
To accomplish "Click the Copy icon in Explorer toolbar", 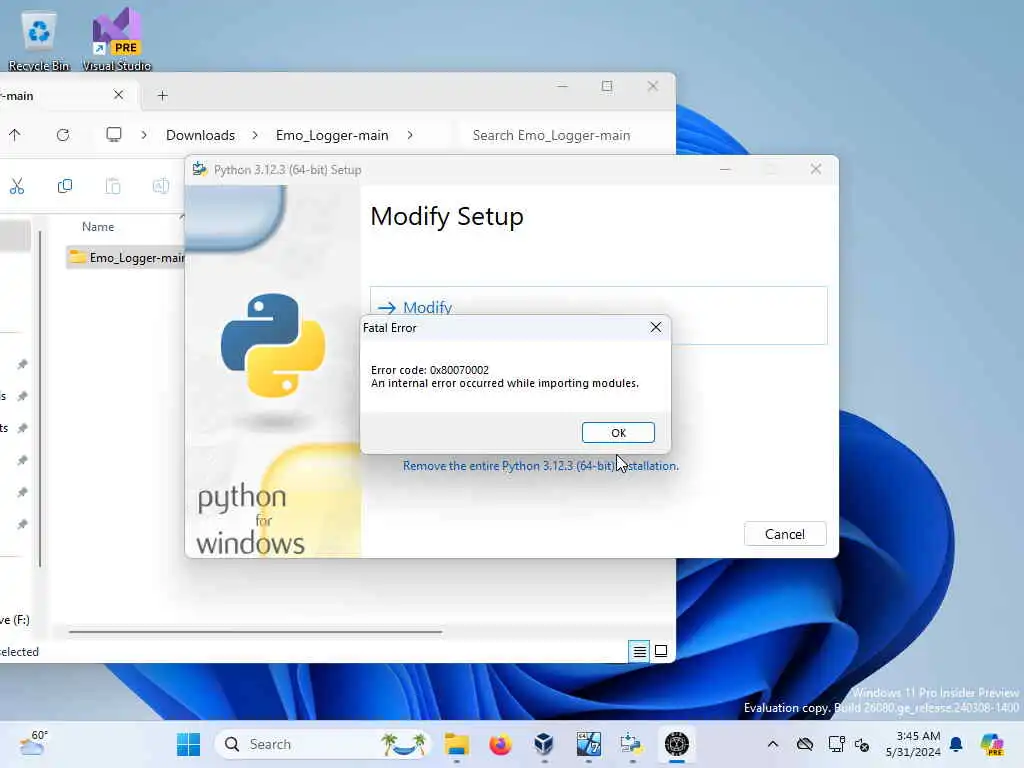I will 65,186.
